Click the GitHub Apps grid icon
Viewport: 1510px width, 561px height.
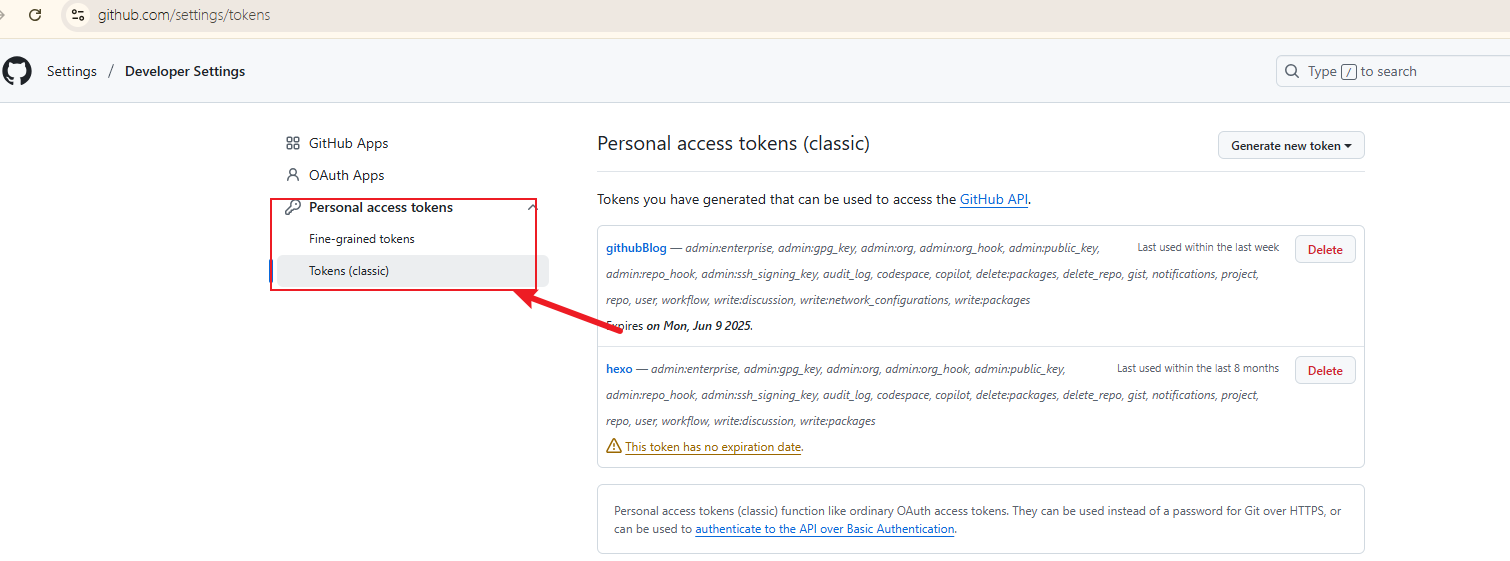pyautogui.click(x=293, y=143)
